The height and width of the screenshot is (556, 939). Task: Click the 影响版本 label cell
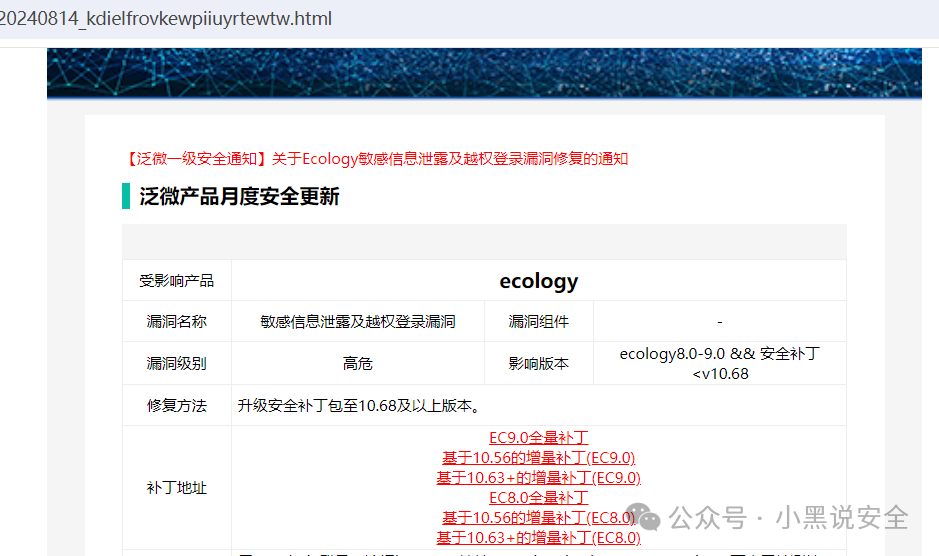538,364
